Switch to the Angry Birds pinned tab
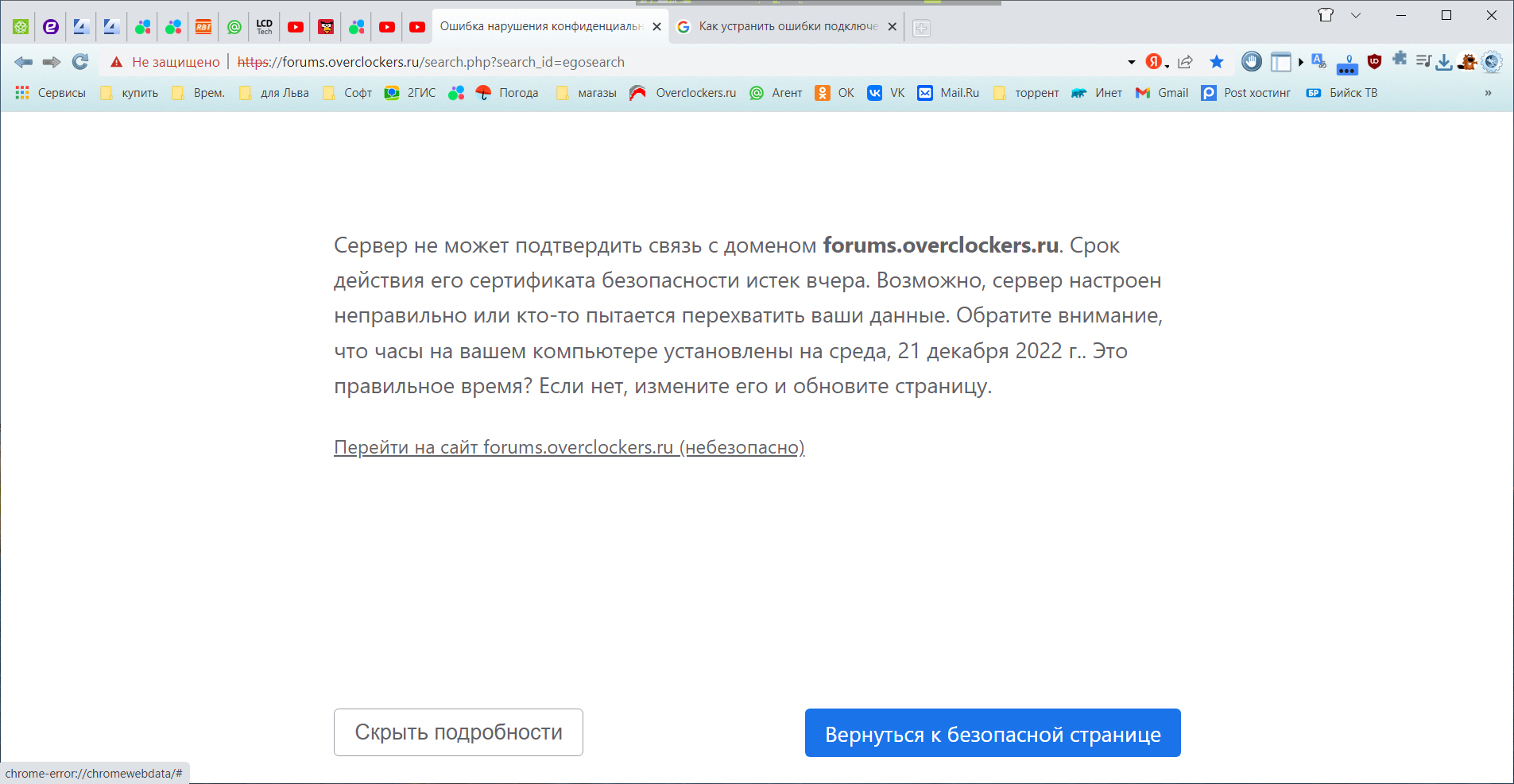Viewport: 1514px width, 784px height. pos(326,27)
